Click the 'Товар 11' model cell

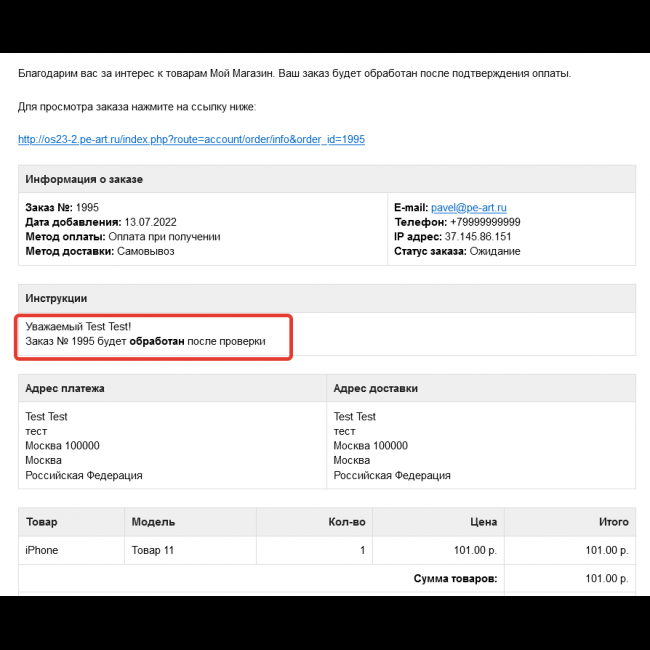pos(153,550)
